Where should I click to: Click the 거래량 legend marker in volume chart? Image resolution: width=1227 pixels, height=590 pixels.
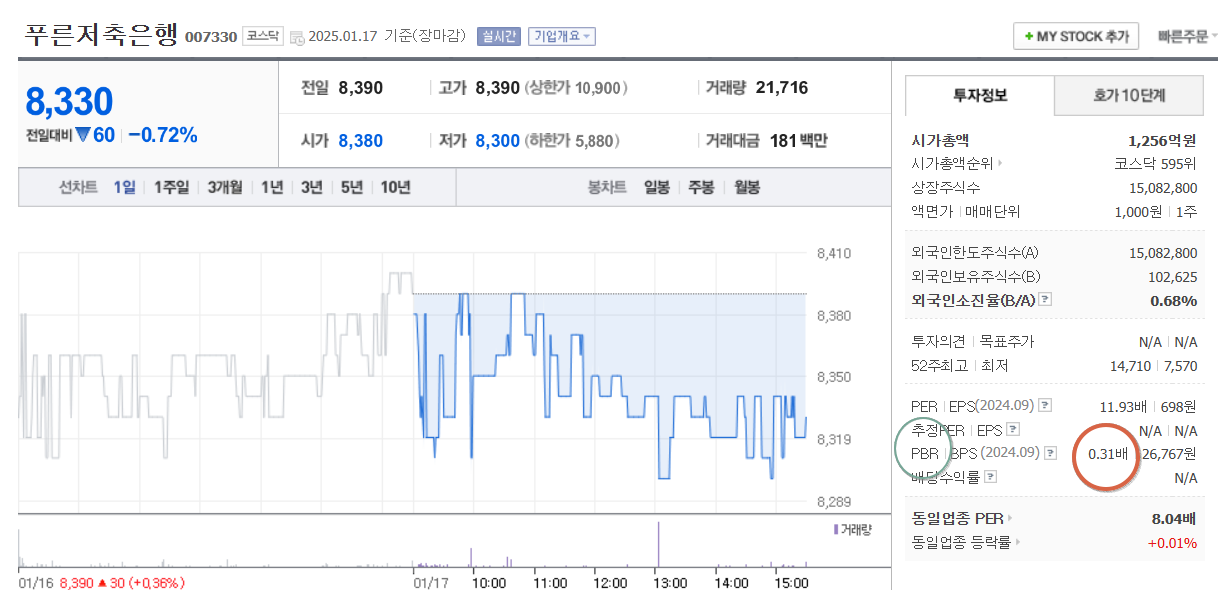835,528
